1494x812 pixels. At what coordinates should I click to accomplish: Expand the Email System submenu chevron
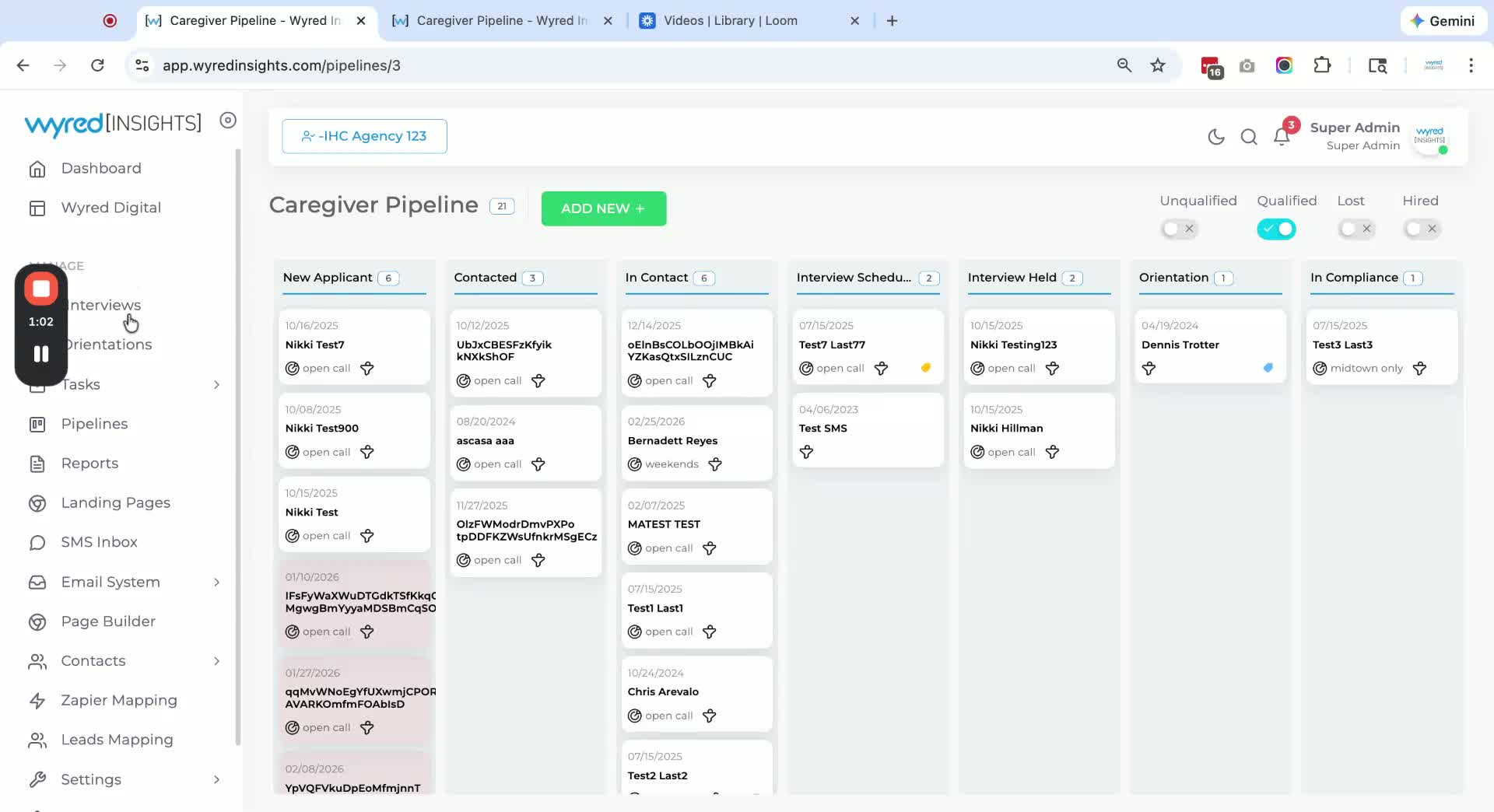click(216, 583)
